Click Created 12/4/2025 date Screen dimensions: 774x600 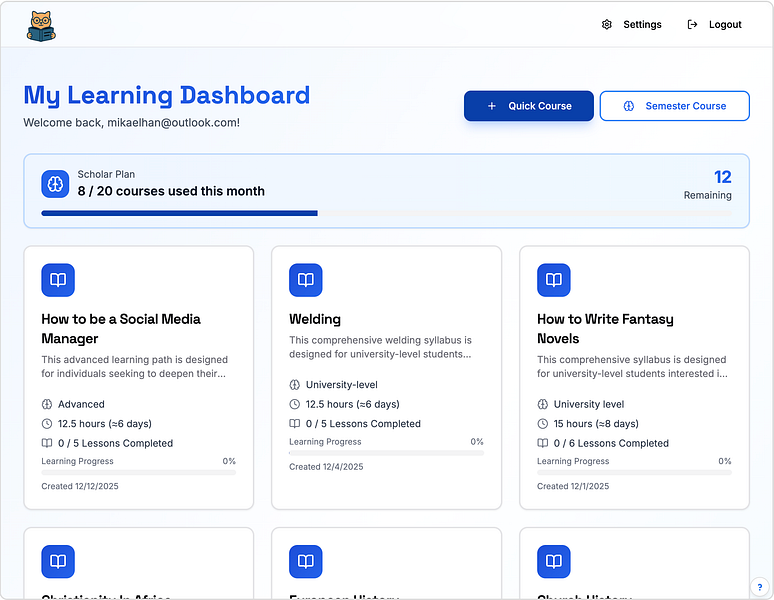(326, 467)
